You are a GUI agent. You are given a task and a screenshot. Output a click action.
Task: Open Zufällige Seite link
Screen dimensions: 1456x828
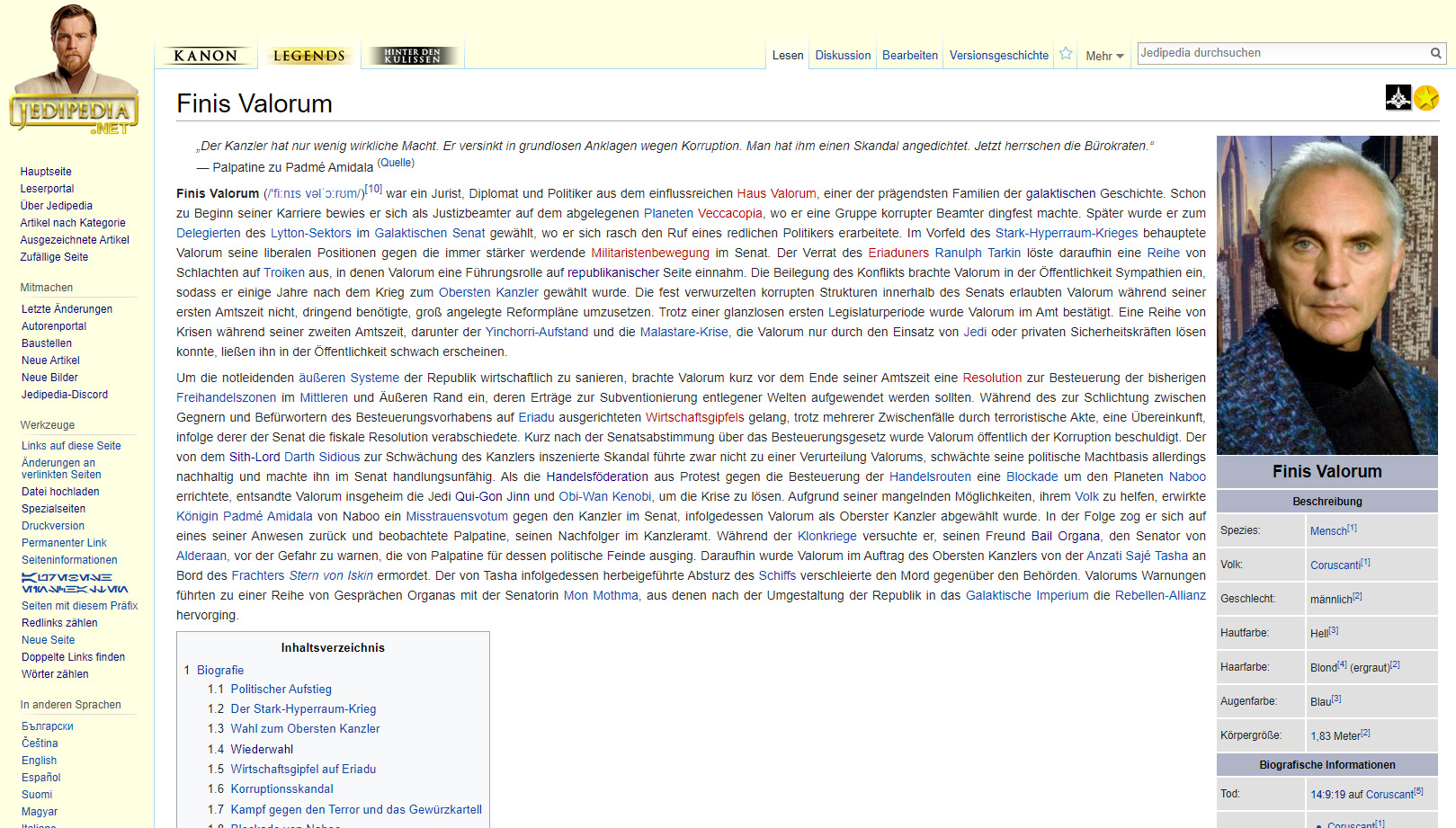tap(54, 257)
